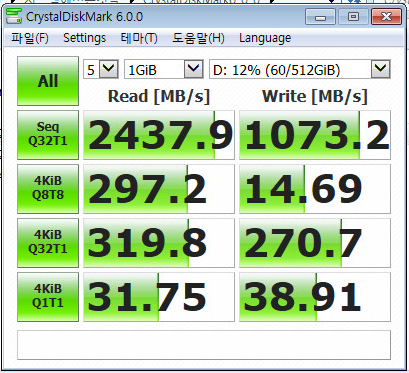409x373 pixels.
Task: Open the 파일(F) menu
Action: (30, 38)
